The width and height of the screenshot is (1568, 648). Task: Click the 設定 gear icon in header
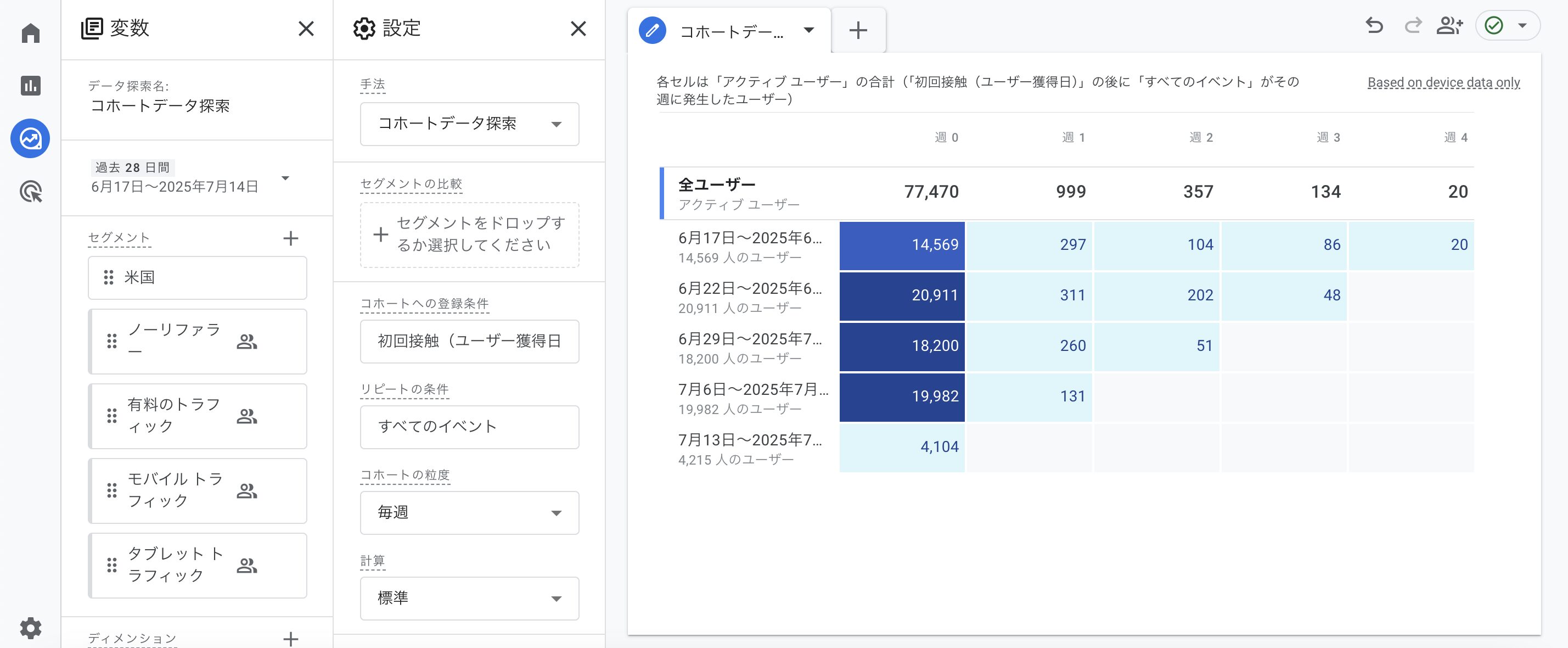click(x=364, y=29)
